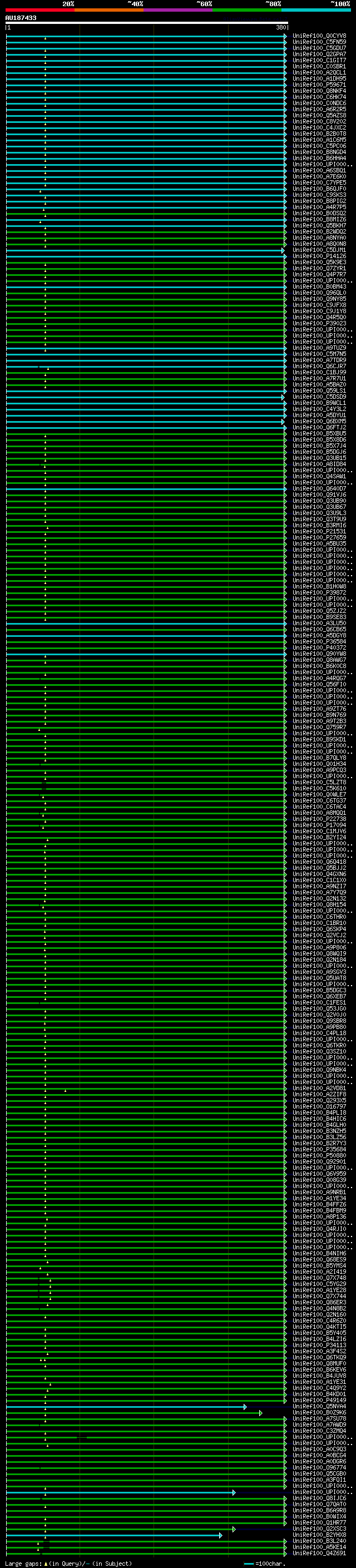Select the UniRef100_O96774 label
The width and height of the screenshot is (356, 1568).
[319, 1468]
